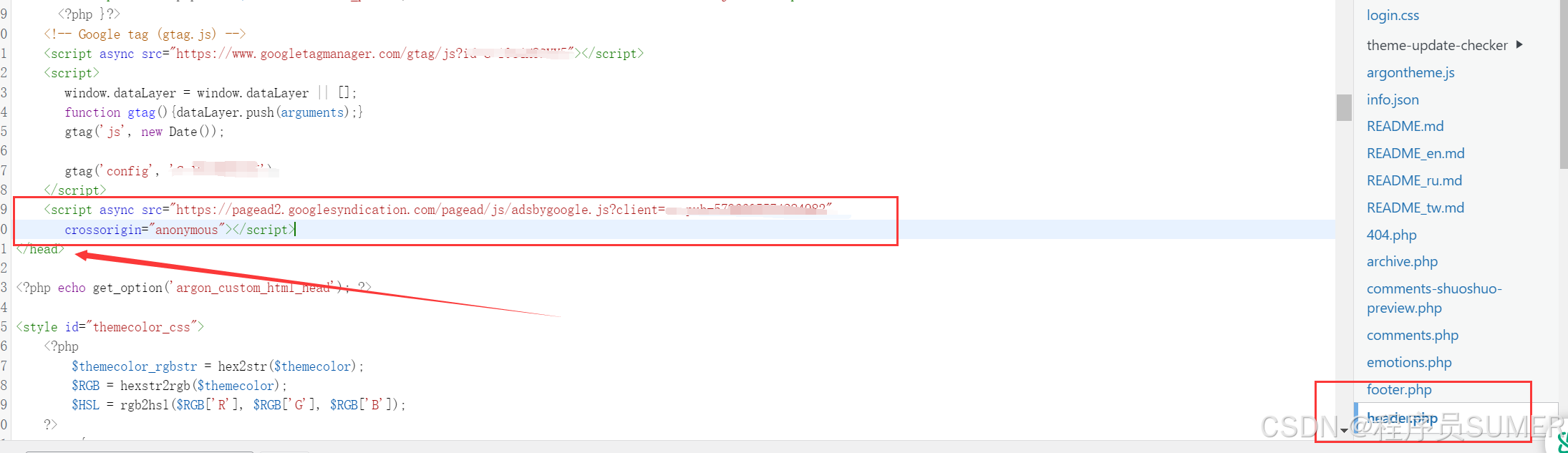Open info.json in the file list
The width and height of the screenshot is (1568, 453).
[x=1392, y=99]
